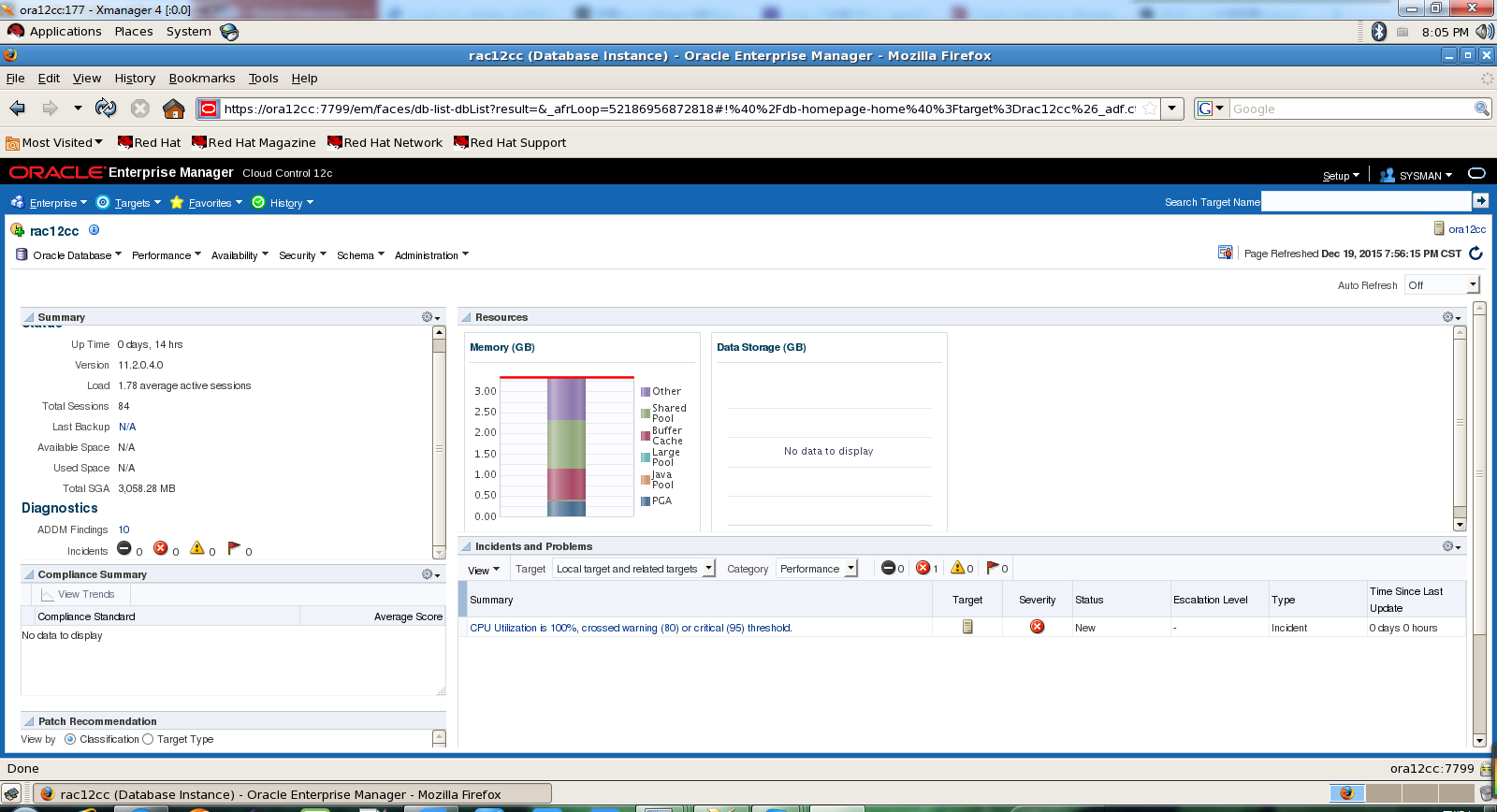1497x812 pixels.
Task: Go back with Firefox back arrow
Action: 18,109
